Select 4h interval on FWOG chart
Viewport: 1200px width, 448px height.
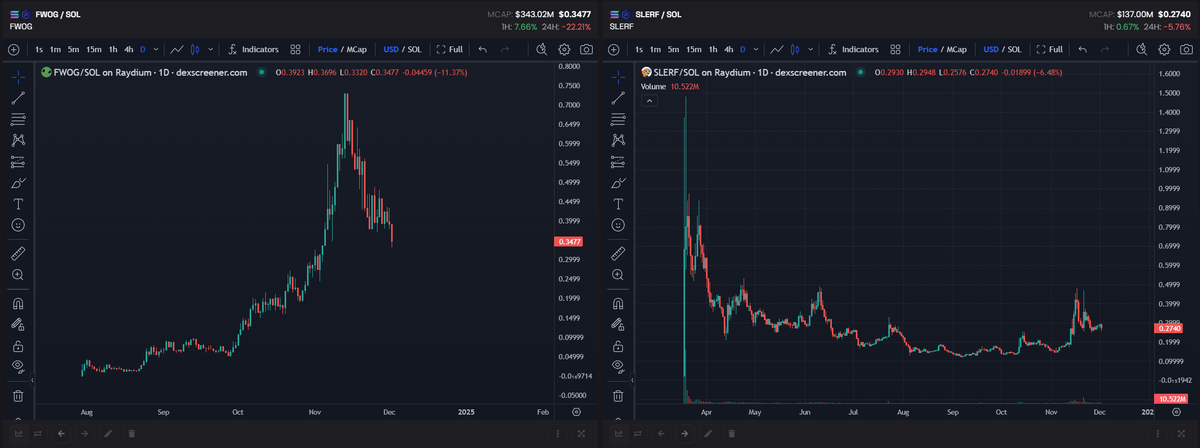tap(128, 49)
